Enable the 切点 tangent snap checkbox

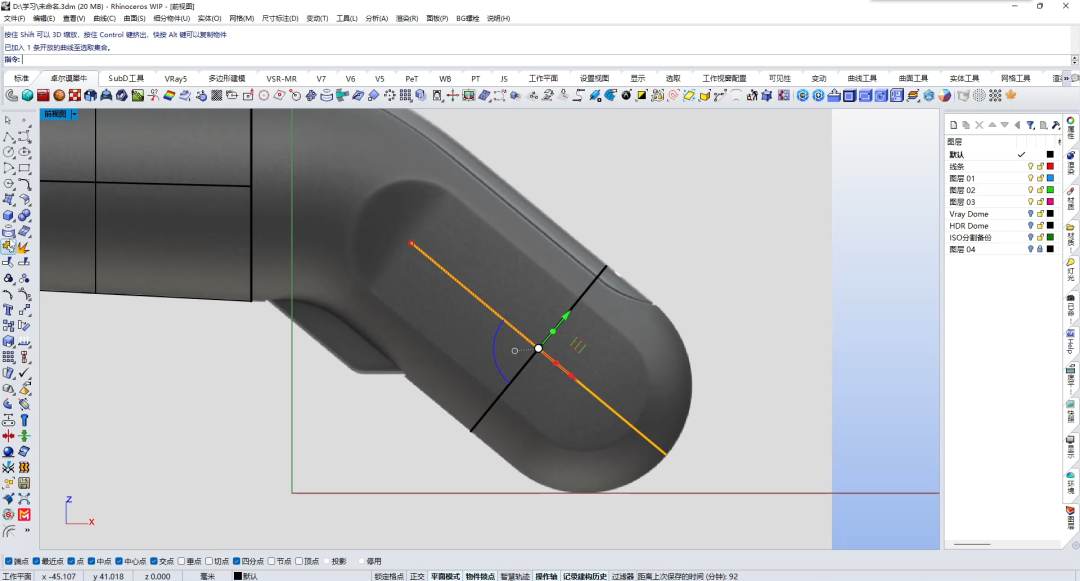209,562
